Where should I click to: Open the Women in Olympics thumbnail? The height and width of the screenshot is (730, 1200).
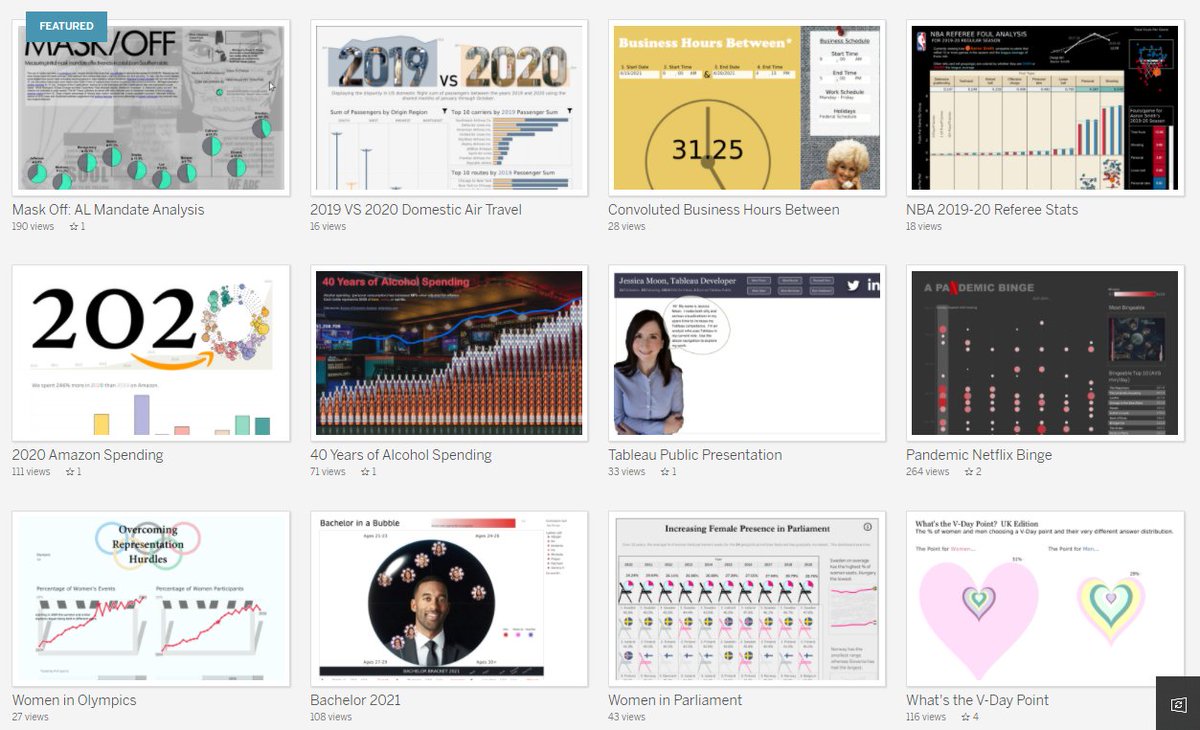tap(151, 598)
